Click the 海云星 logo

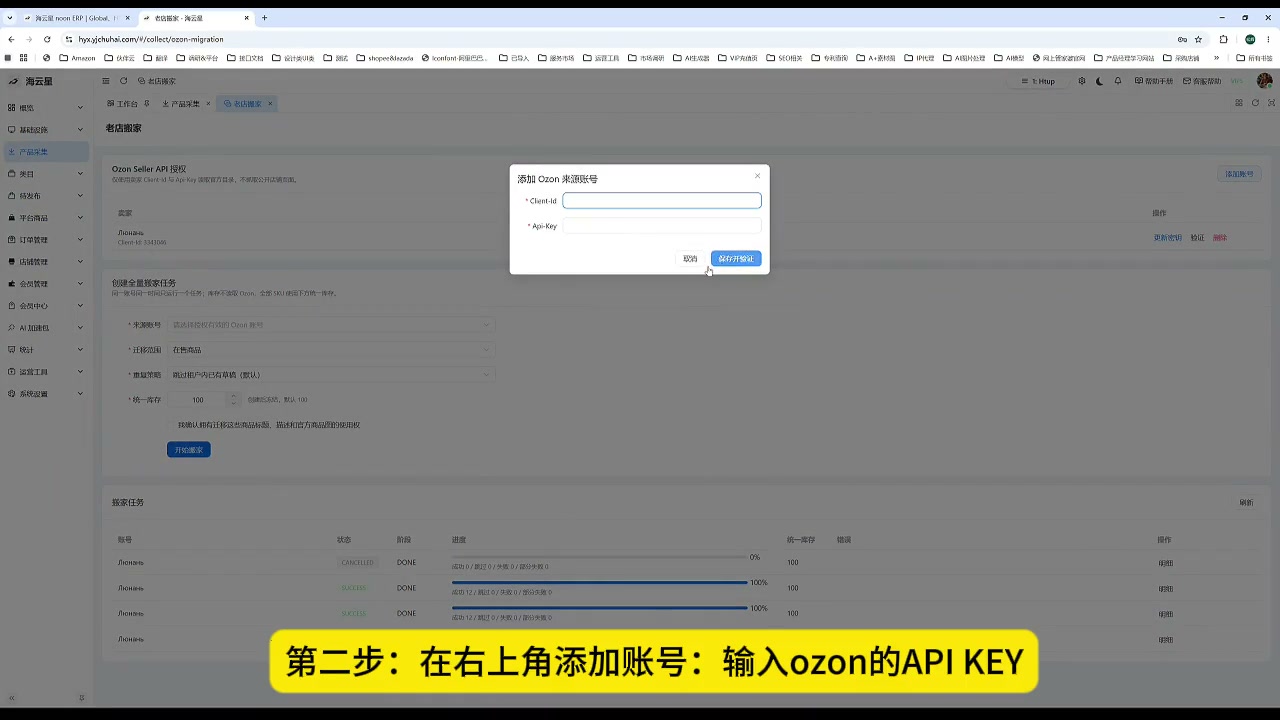click(31, 81)
